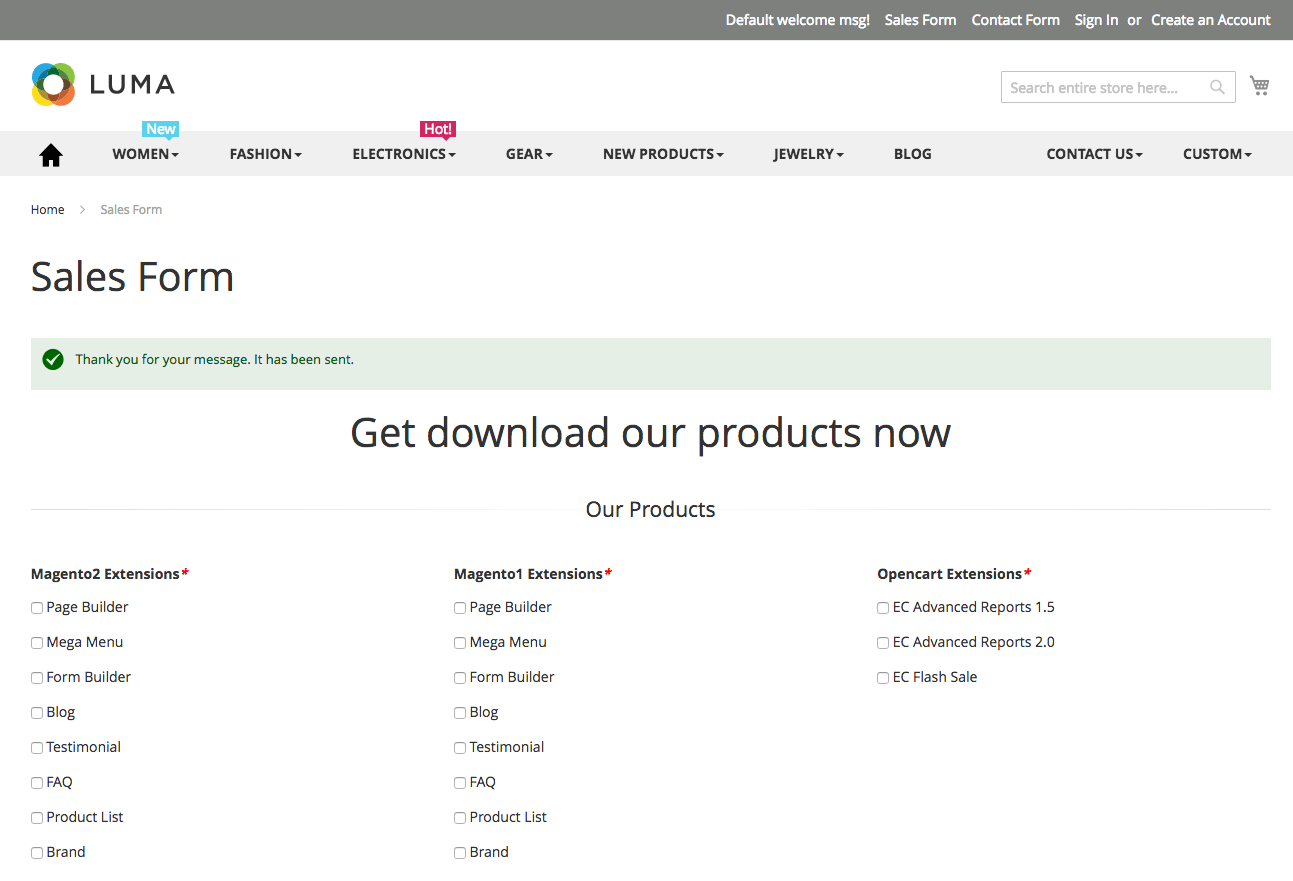1293x881 pixels.
Task: Click the Magento2 Extensions label
Action: (105, 574)
